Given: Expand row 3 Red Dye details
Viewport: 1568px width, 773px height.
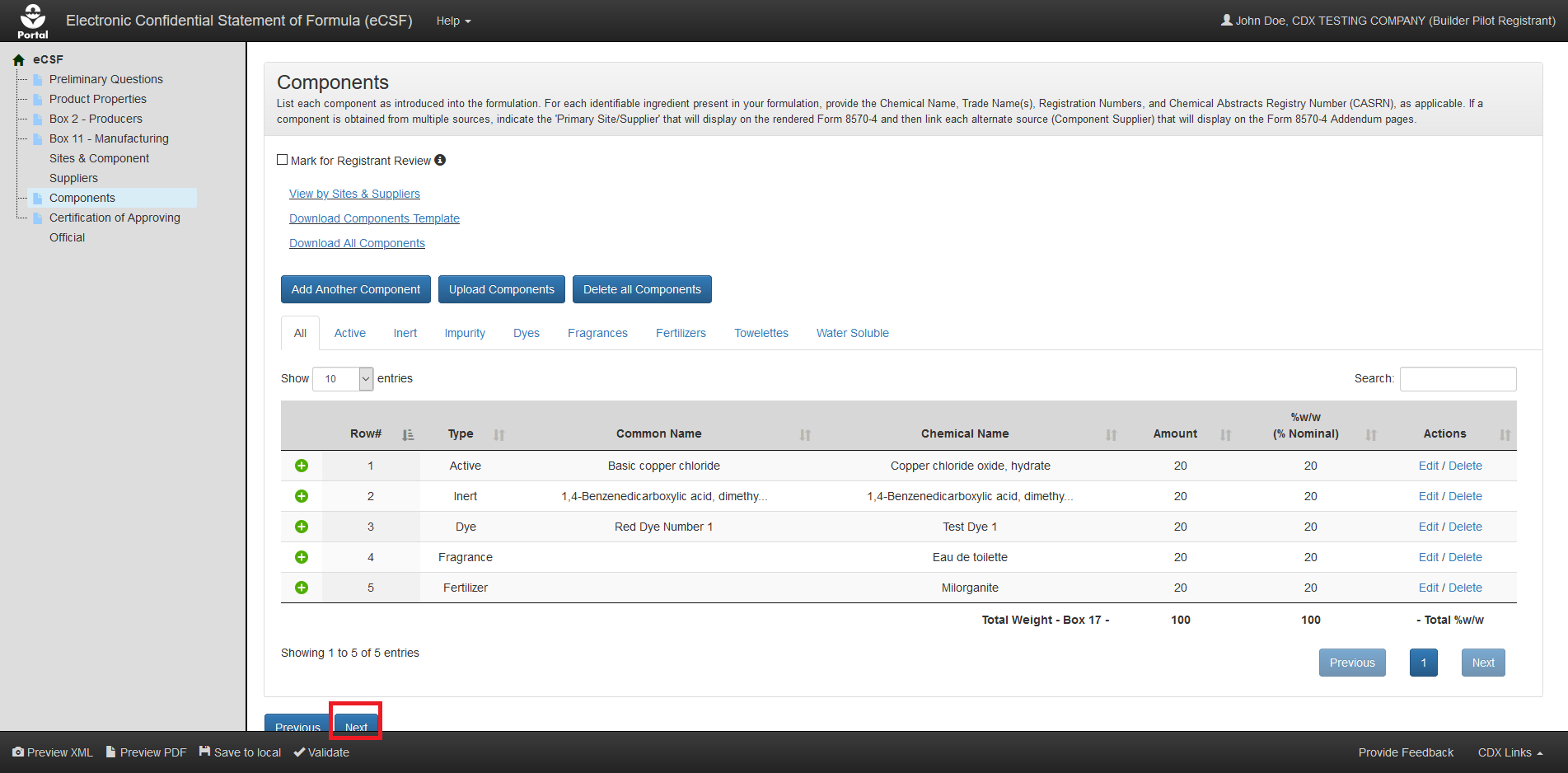Looking at the screenshot, I should [x=302, y=527].
